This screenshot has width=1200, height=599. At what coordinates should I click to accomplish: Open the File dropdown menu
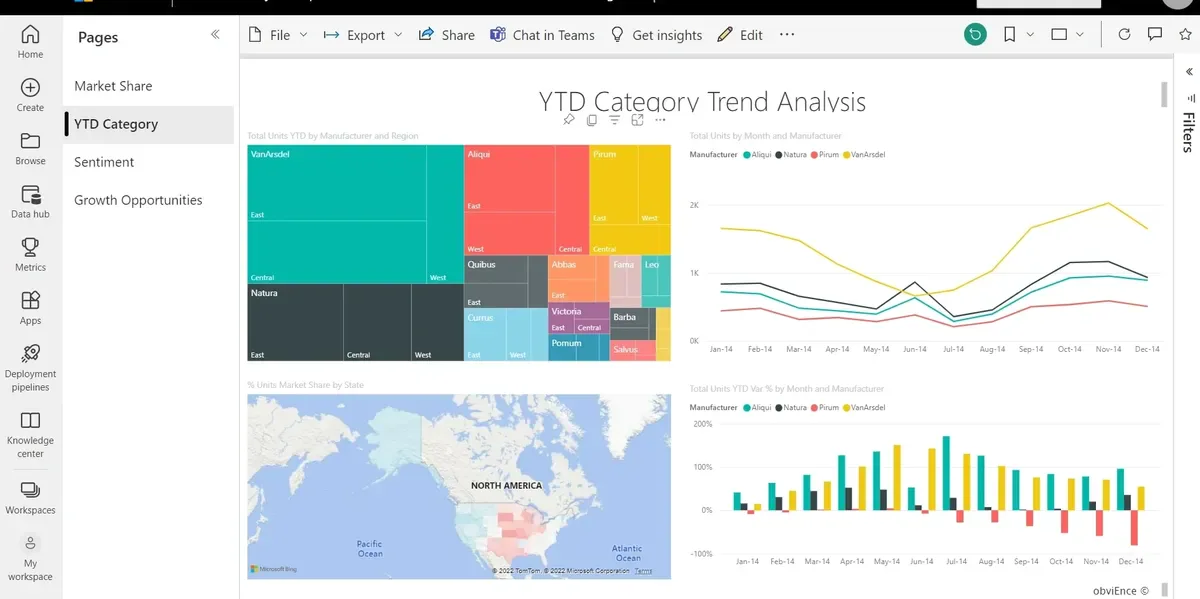(278, 35)
